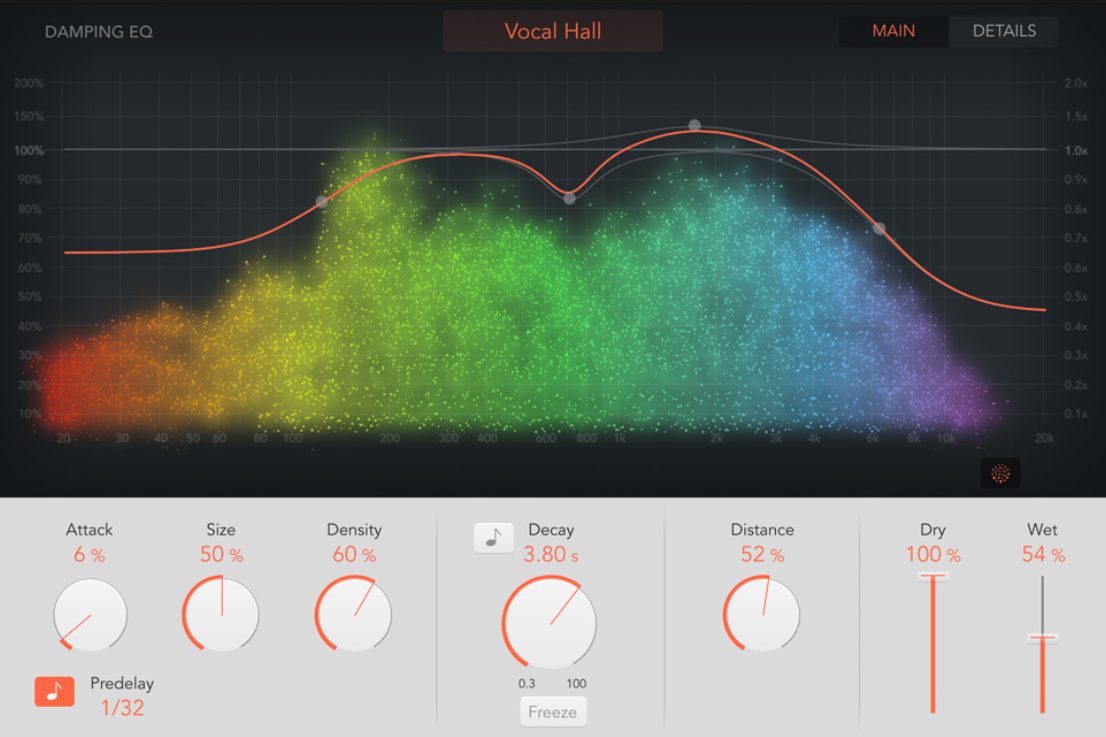Click the Attack knob
The image size is (1106, 737).
point(91,614)
